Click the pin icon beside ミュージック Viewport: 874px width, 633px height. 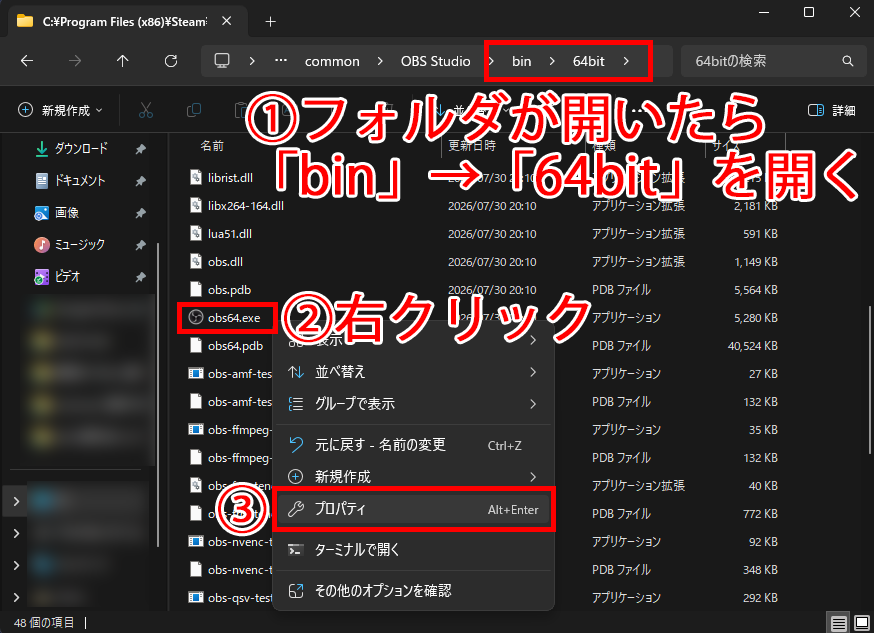pyautogui.click(x=140, y=245)
